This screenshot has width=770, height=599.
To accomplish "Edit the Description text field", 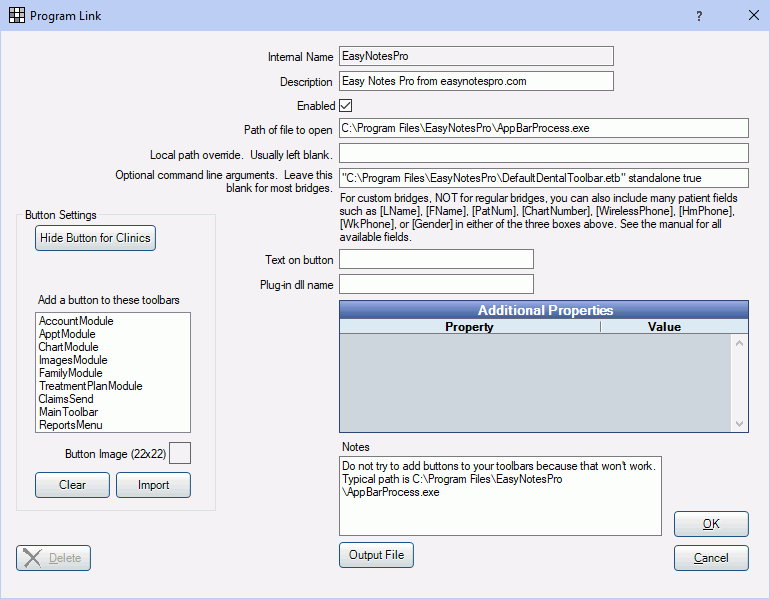I will tap(476, 81).
